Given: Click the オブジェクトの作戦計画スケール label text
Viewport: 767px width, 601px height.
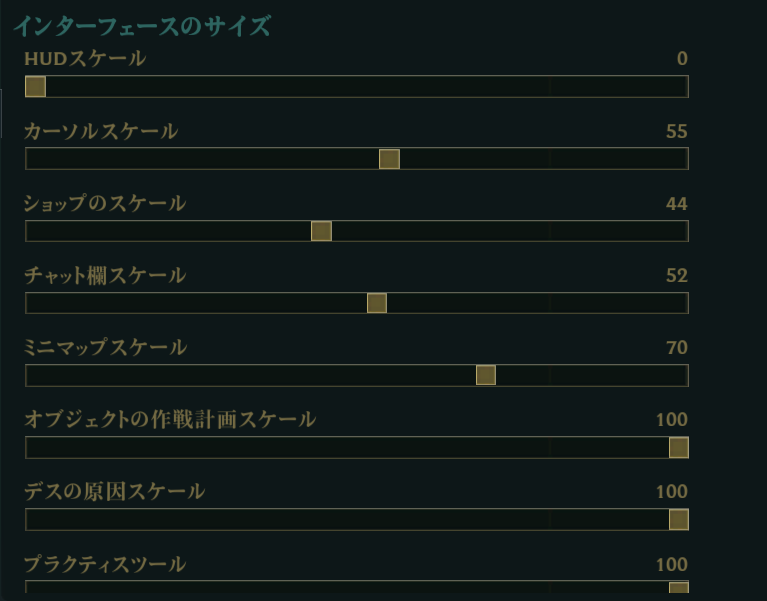Looking at the screenshot, I should 170,420.
